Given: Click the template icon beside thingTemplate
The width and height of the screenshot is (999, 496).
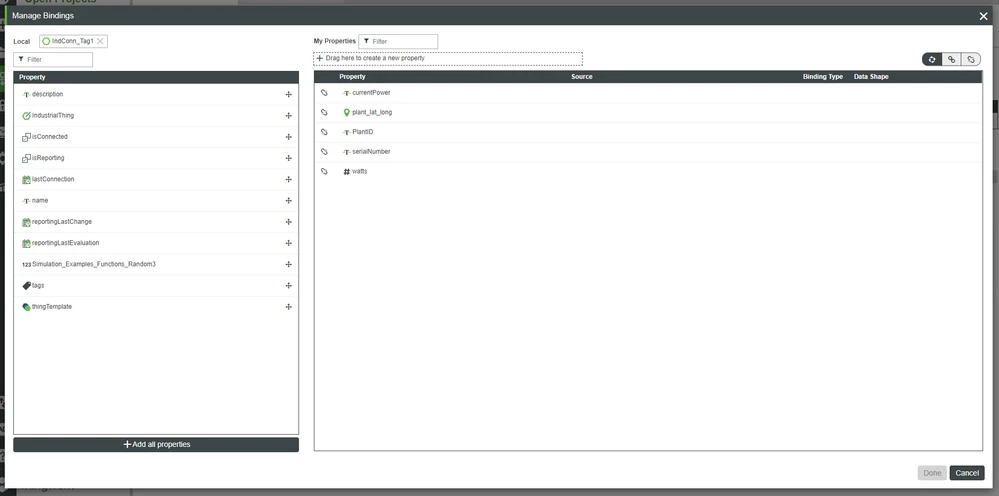Looking at the screenshot, I should (26, 307).
